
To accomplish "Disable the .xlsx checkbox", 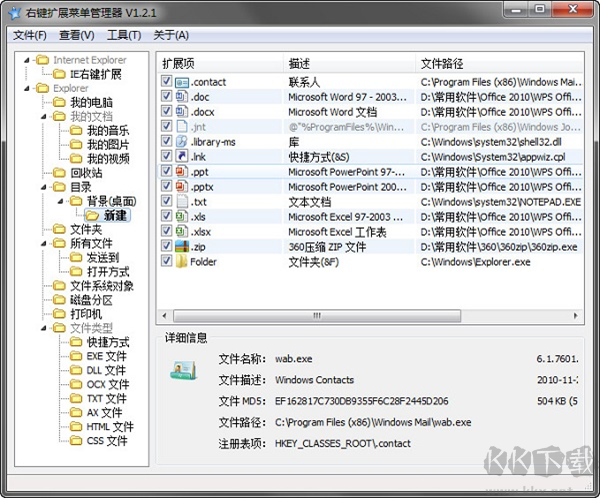I will tap(166, 231).
